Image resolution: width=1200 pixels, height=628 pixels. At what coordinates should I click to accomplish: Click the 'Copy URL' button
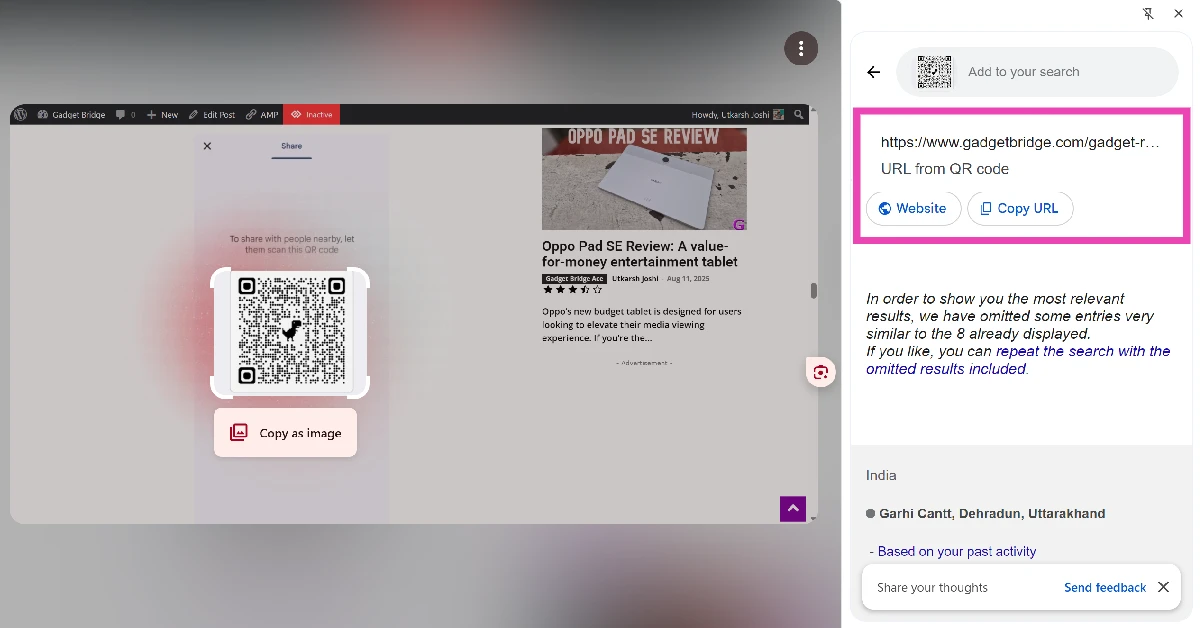pos(1020,208)
